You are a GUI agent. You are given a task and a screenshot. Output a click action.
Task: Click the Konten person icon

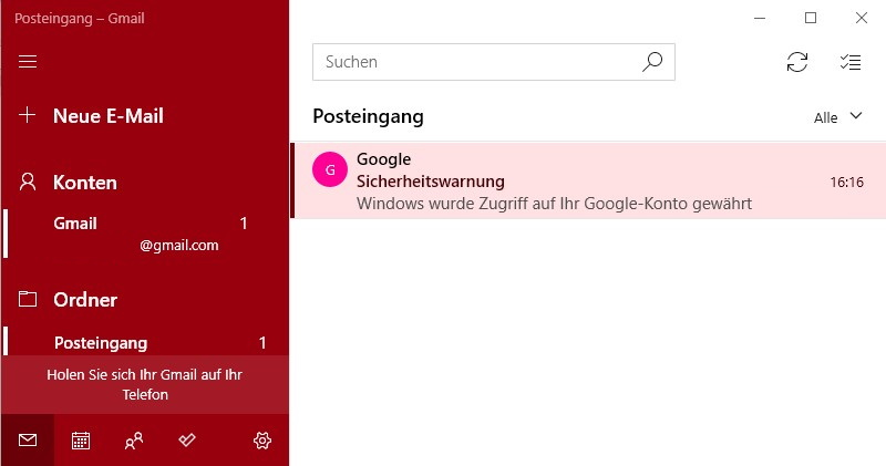27,182
